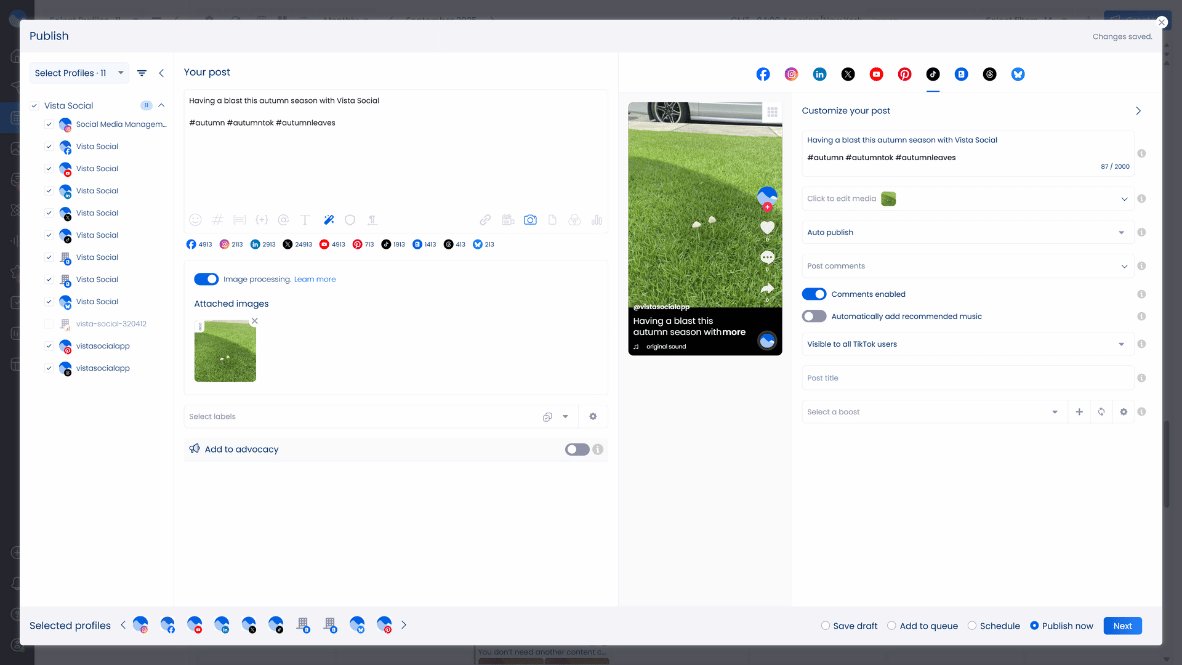Click the hashtag suggestions icon
The image size is (1182, 665).
click(x=217, y=219)
